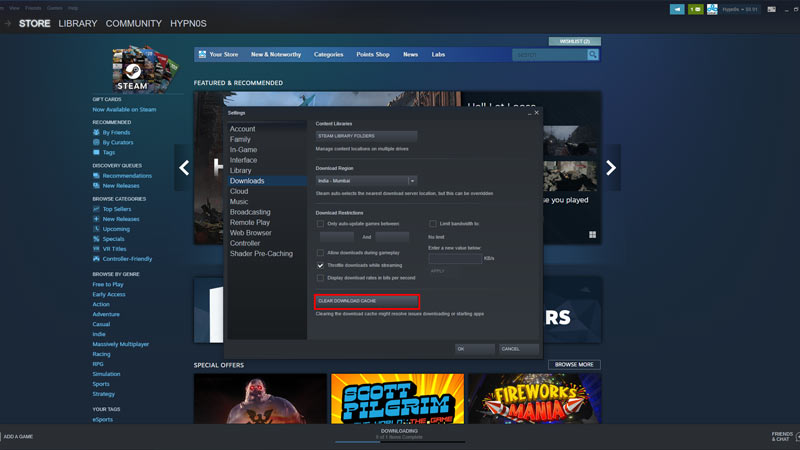
Task: Click the VR Titles icon in sidebar
Action: [96, 248]
